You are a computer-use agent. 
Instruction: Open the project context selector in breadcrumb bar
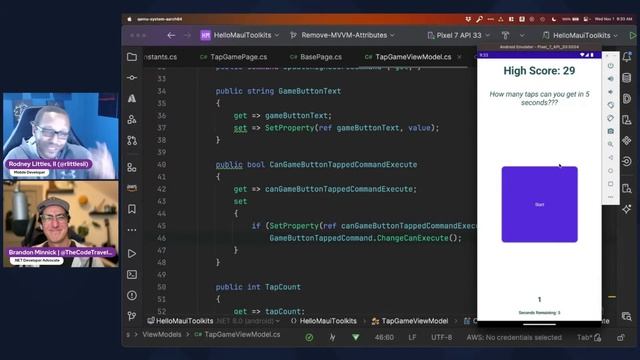pos(214,321)
